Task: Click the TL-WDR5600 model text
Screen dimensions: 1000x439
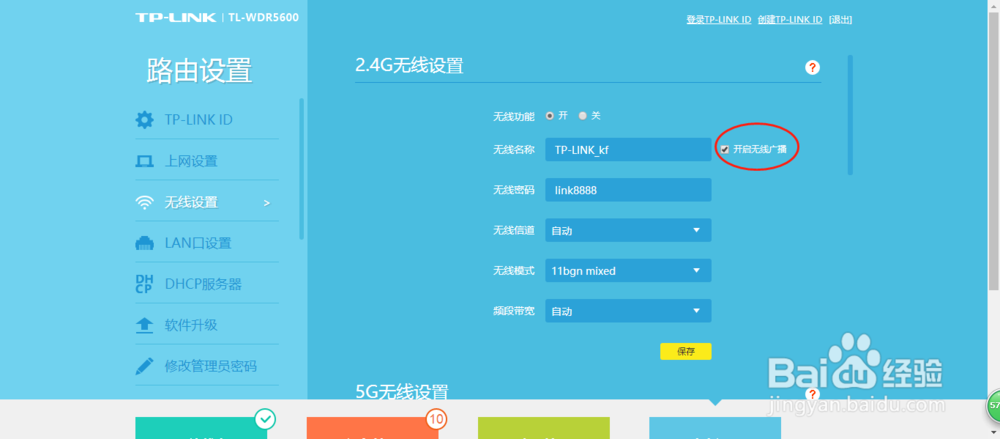Action: (x=263, y=17)
